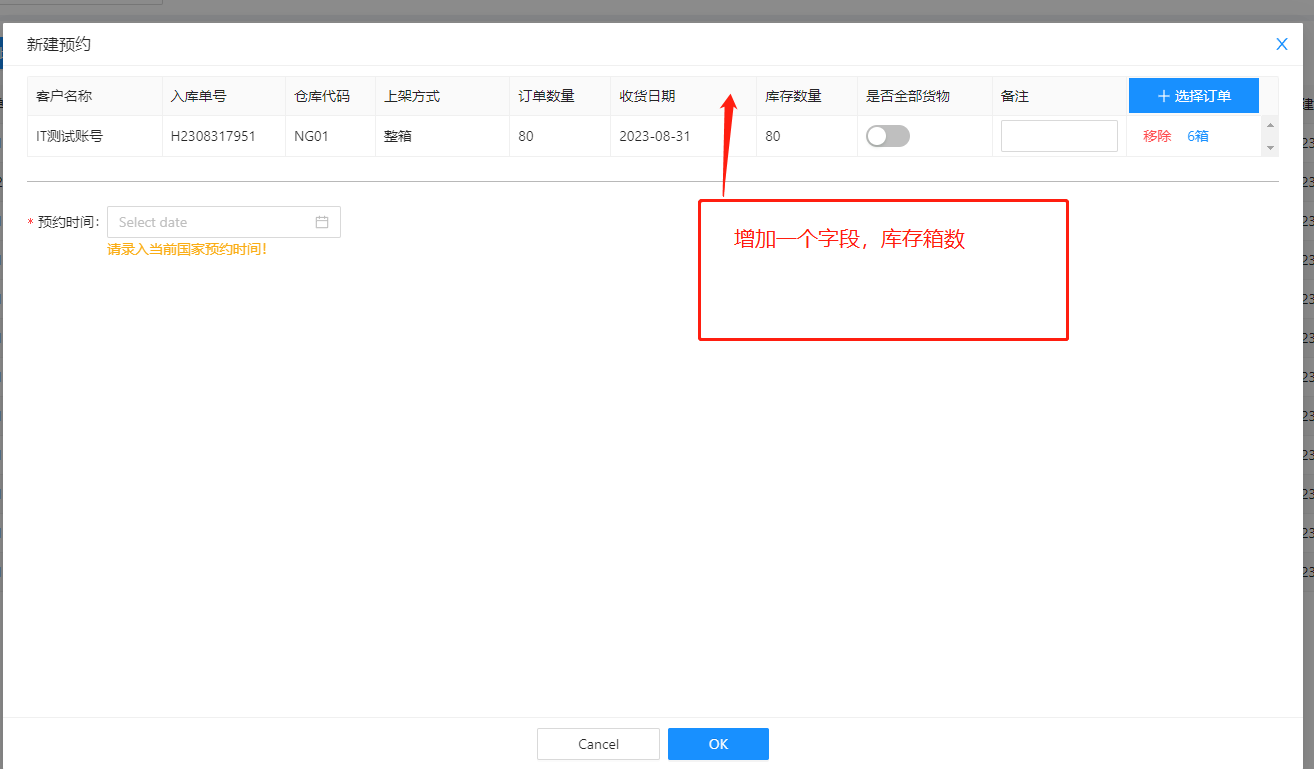Click the IT测试账号 customer name cell
1314x769 pixels.
click(69, 136)
